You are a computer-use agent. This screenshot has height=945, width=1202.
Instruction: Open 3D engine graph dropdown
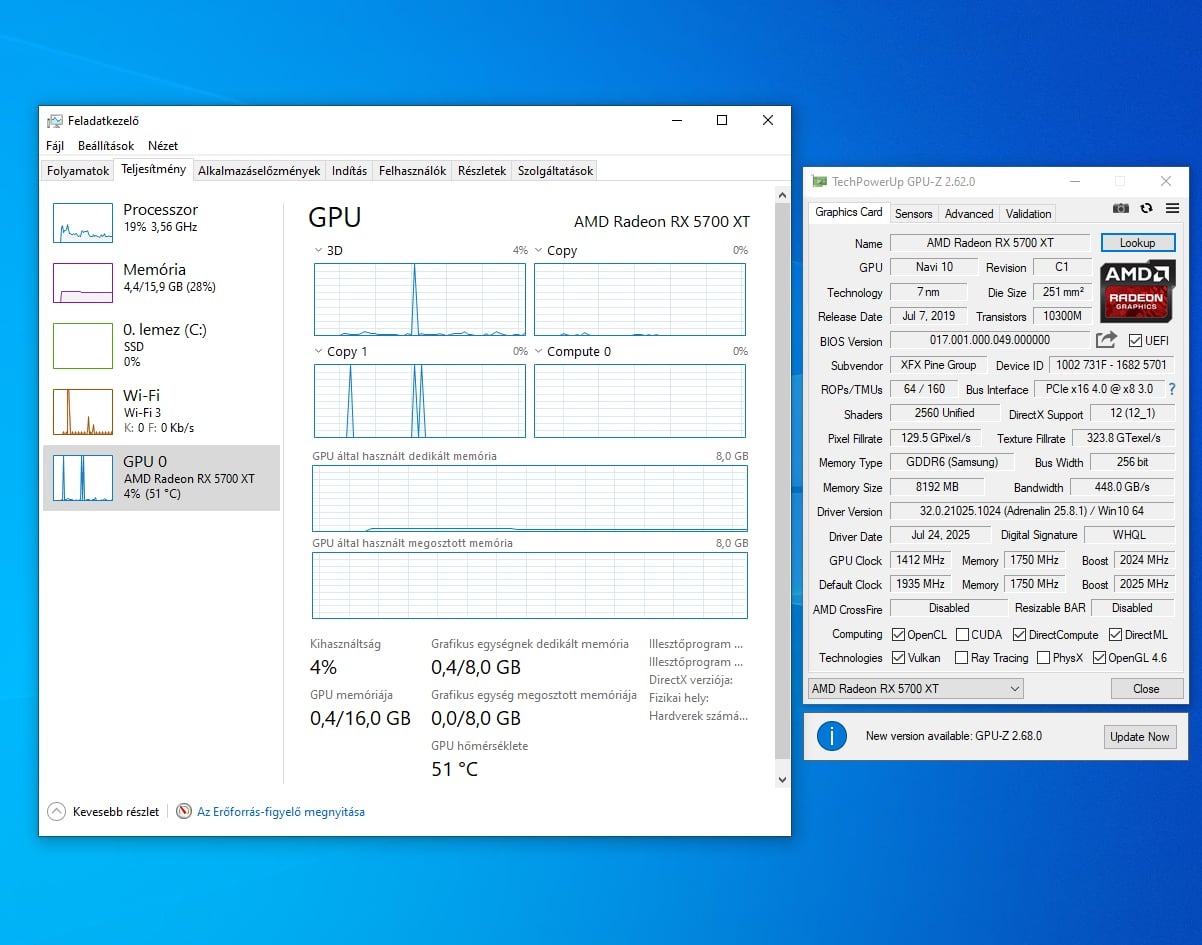click(319, 251)
